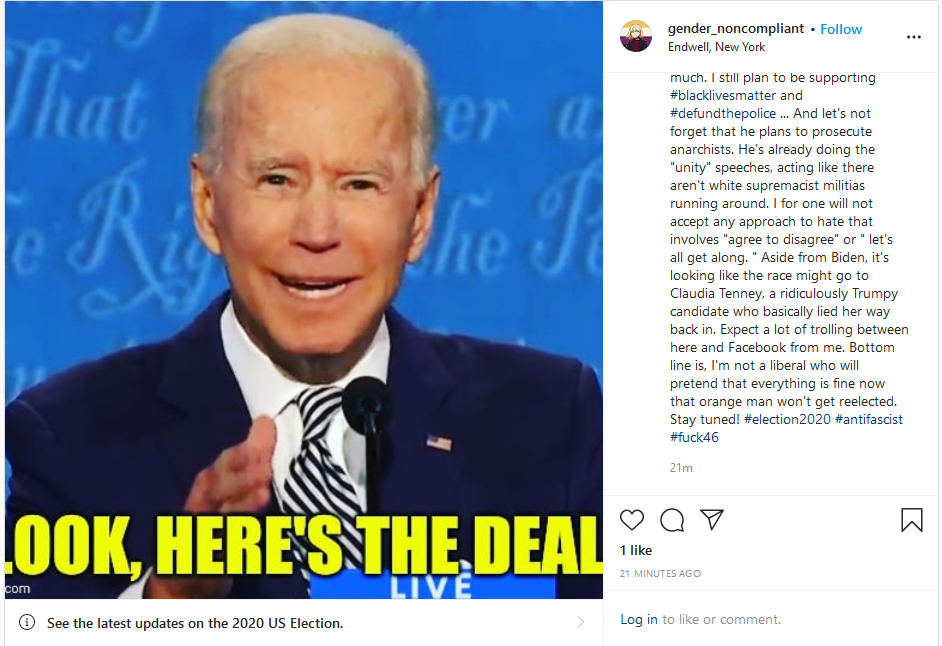
Task: Open the gender_noncompliant username link
Action: [x=735, y=29]
